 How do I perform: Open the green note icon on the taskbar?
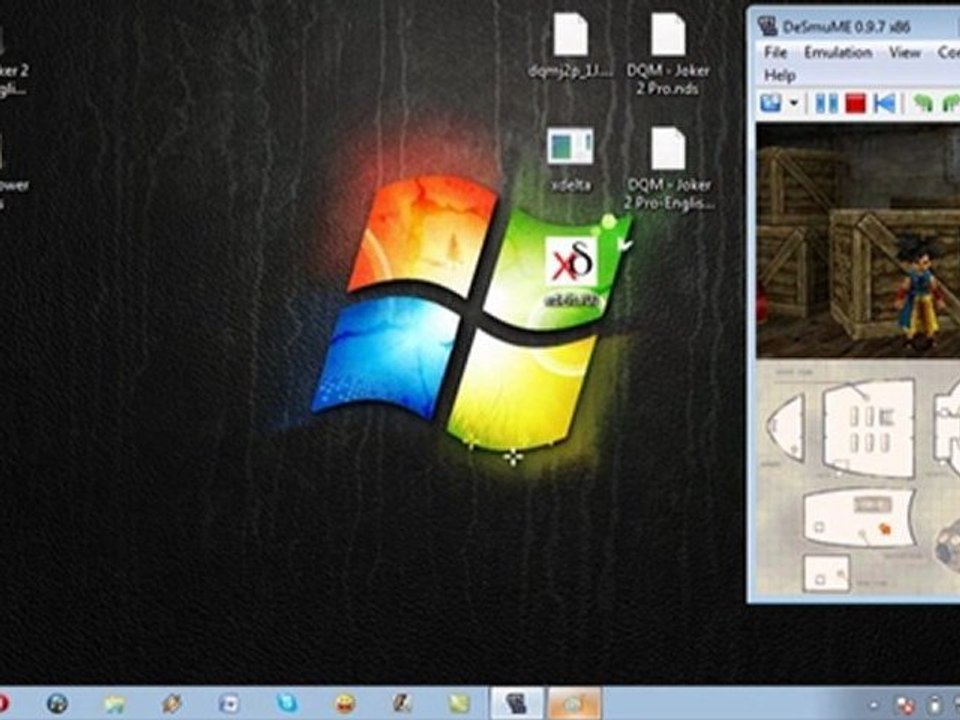pos(459,703)
